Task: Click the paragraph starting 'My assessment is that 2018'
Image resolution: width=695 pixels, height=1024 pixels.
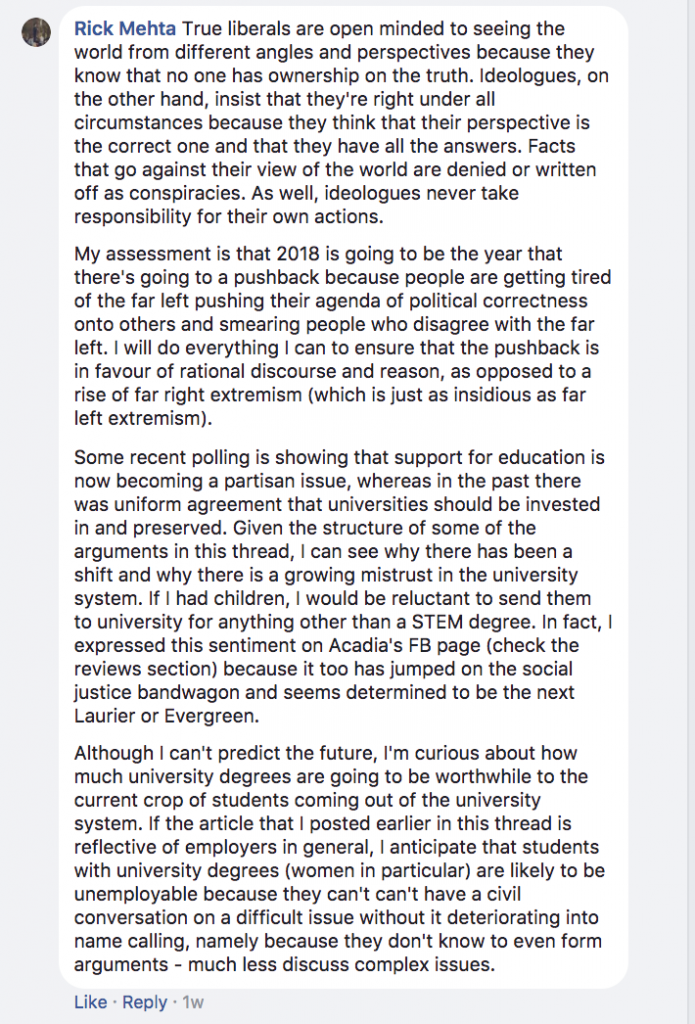Action: coord(342,336)
